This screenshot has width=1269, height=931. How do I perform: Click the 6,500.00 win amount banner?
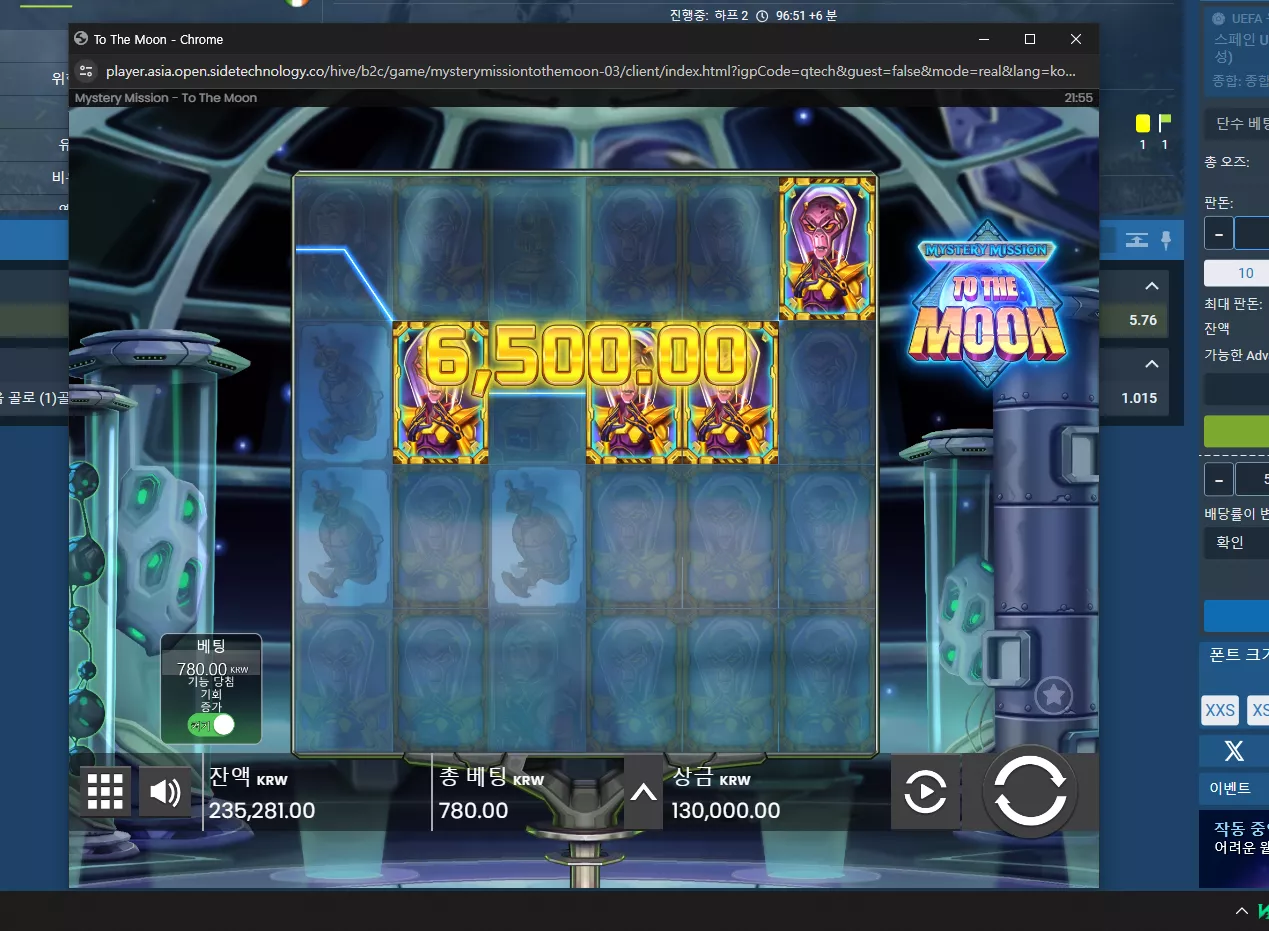click(x=586, y=356)
